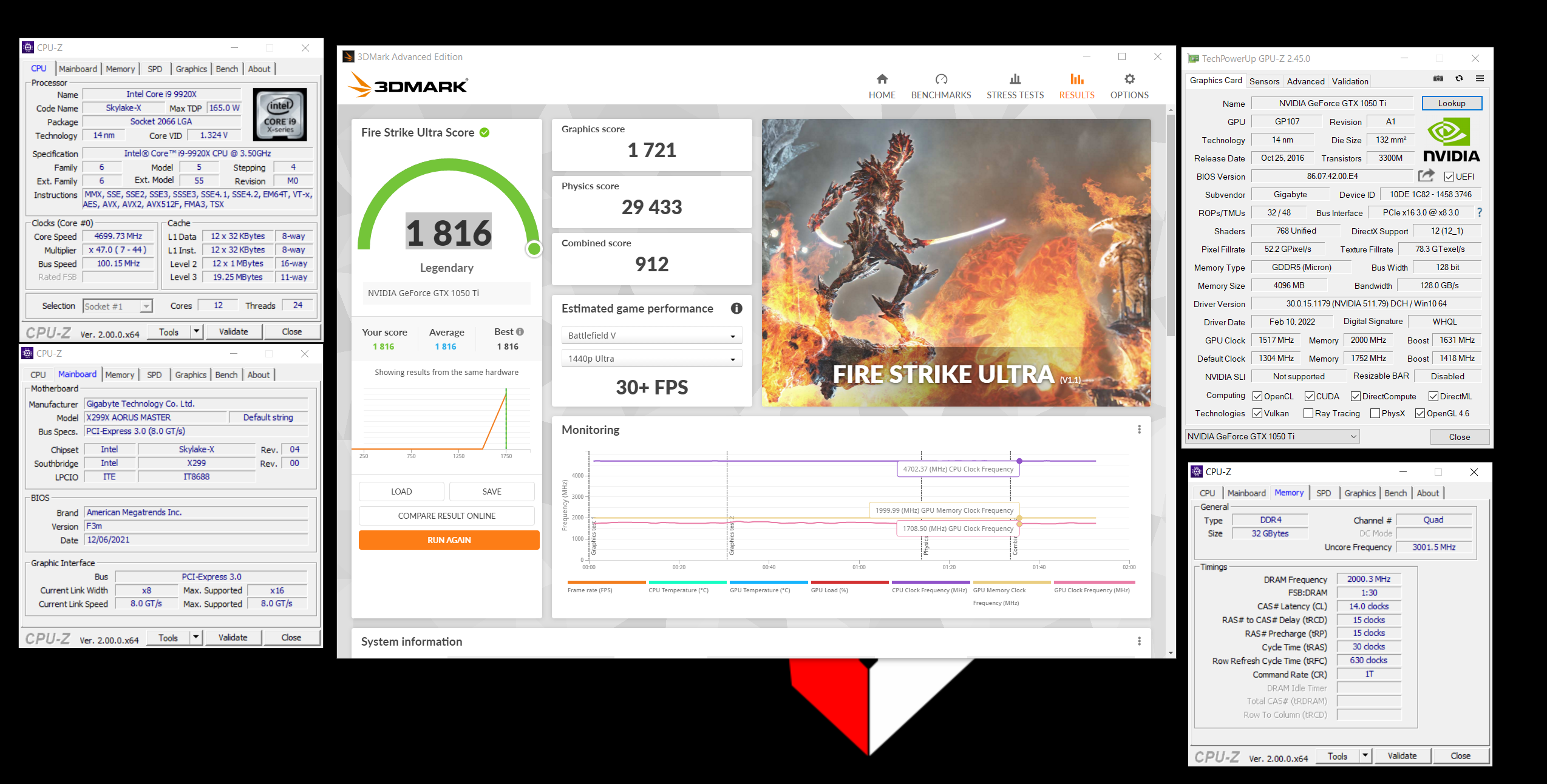
Task: Click the 3DMark vertical scrollbar thumb
Action: [1171, 226]
